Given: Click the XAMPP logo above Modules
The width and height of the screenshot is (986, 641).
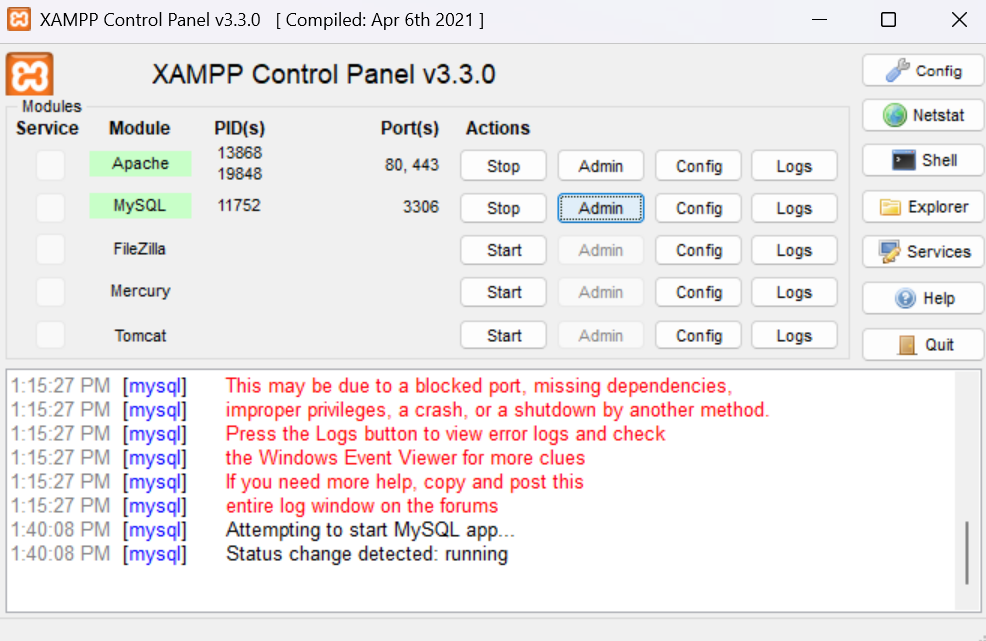Looking at the screenshot, I should coord(28,74).
